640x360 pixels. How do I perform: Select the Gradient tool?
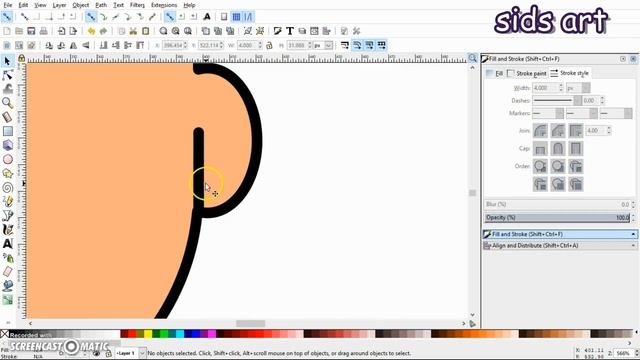tap(7, 300)
